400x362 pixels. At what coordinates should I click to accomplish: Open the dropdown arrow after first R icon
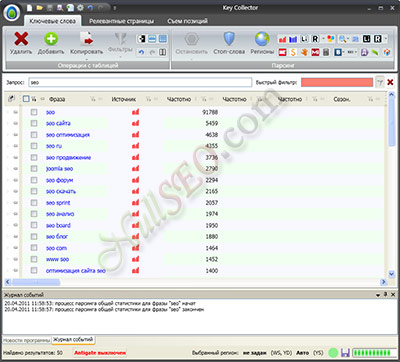(x=323, y=39)
